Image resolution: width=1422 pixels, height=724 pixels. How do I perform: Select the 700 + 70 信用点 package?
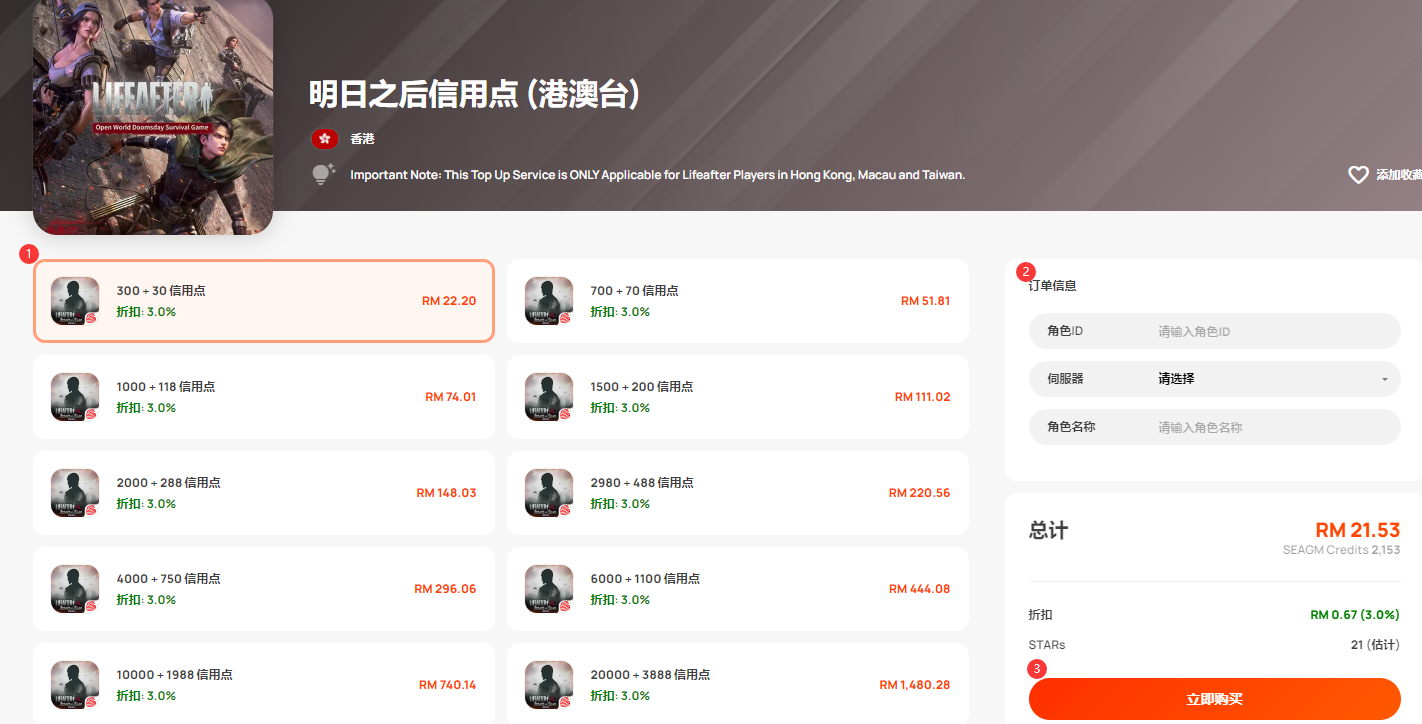(x=738, y=301)
